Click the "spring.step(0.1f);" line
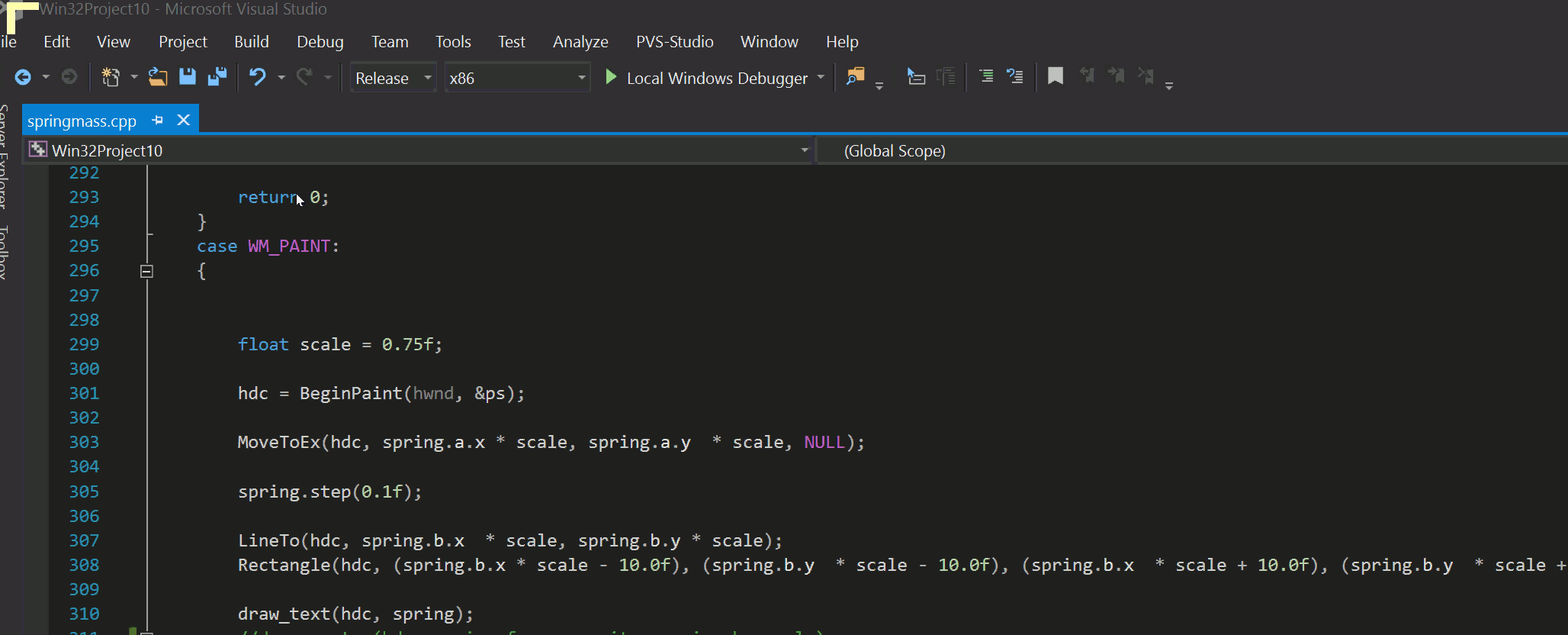The width and height of the screenshot is (1568, 635). 329,492
